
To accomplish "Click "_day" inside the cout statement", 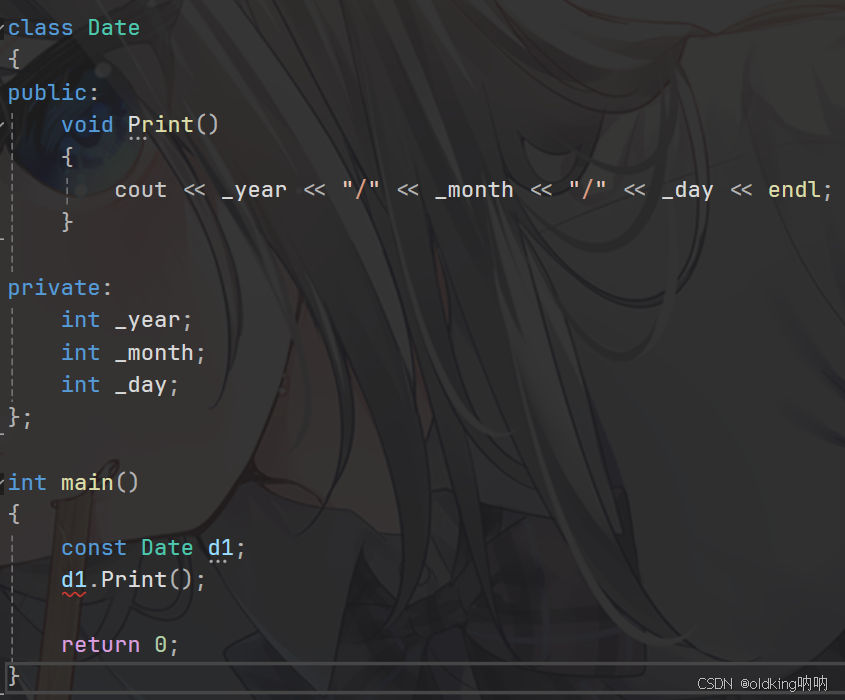I will tap(688, 190).
